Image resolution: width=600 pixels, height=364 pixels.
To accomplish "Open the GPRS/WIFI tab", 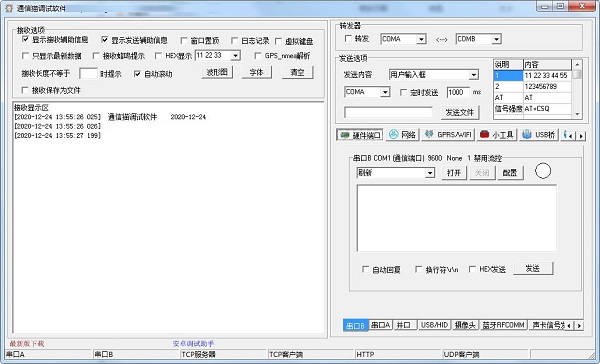I will [x=448, y=135].
